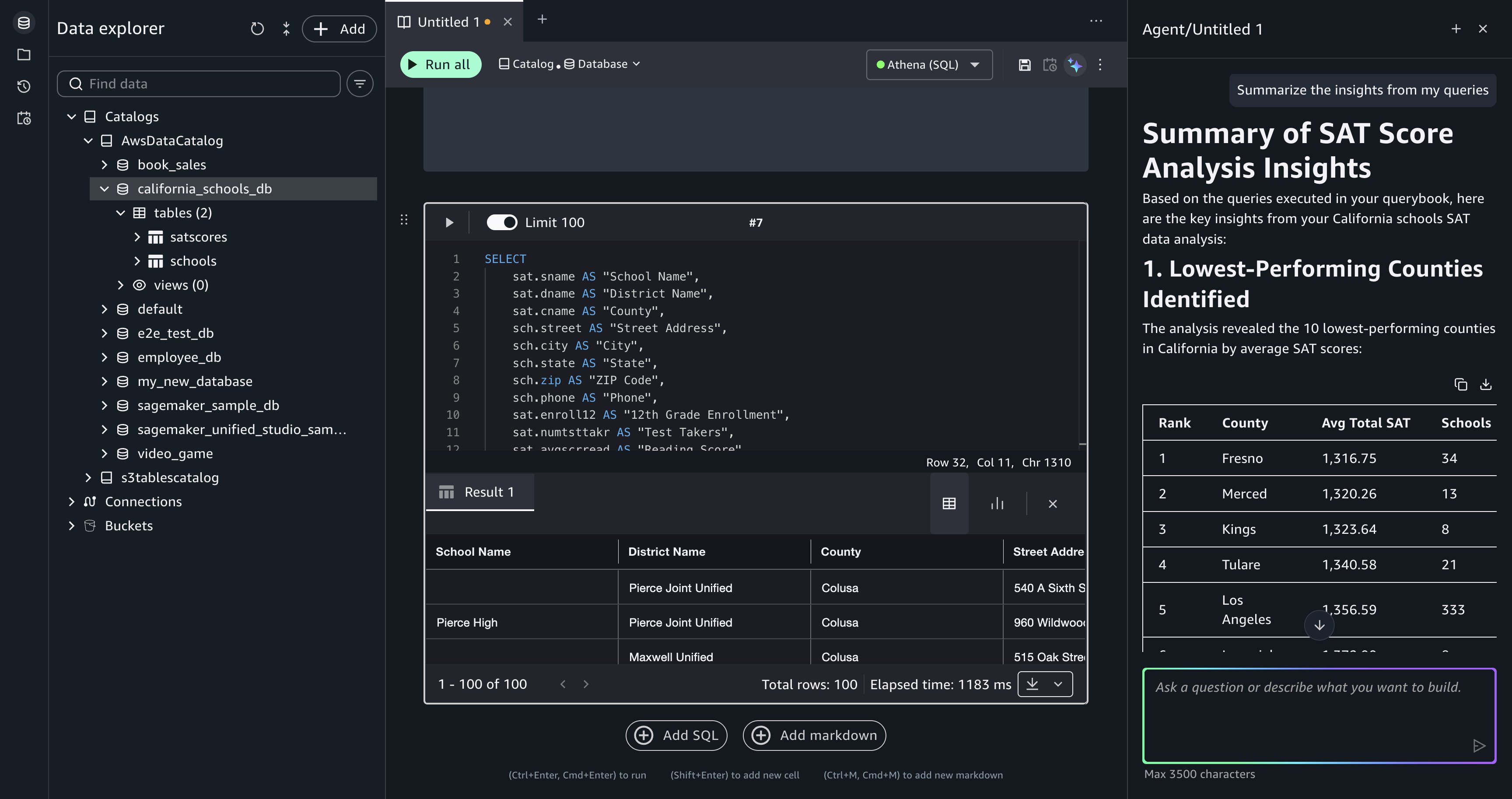Screen dimensions: 1512x799
Task: Open filter icon next to Find data
Action: pos(360,84)
